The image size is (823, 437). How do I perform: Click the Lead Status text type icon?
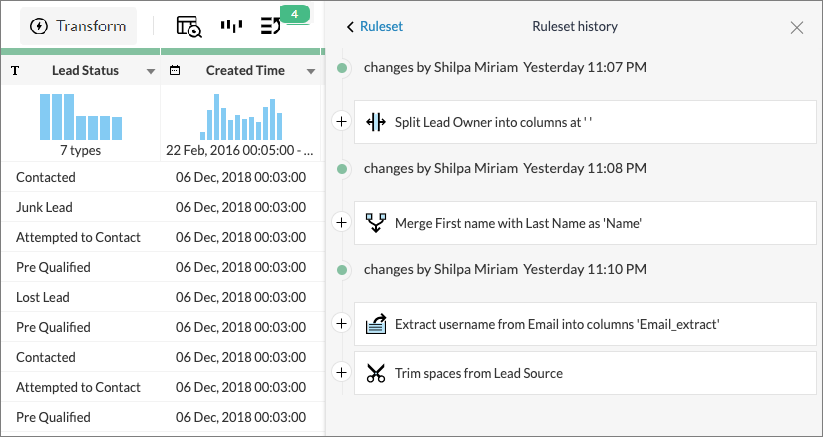coord(15,71)
